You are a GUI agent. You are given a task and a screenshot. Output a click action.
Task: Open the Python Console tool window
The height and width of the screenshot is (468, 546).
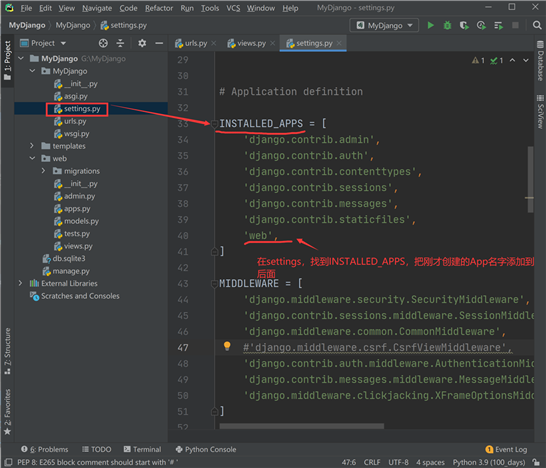[x=206, y=449]
